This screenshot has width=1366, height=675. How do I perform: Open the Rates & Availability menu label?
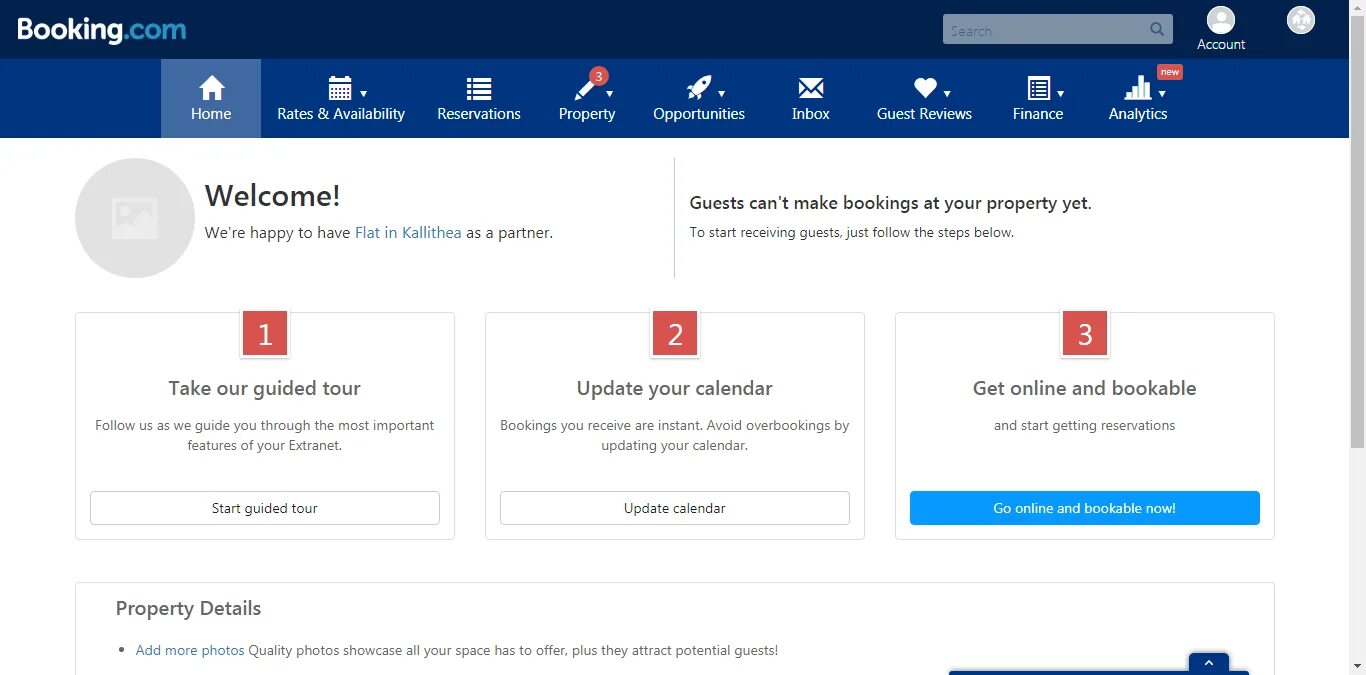(x=341, y=114)
